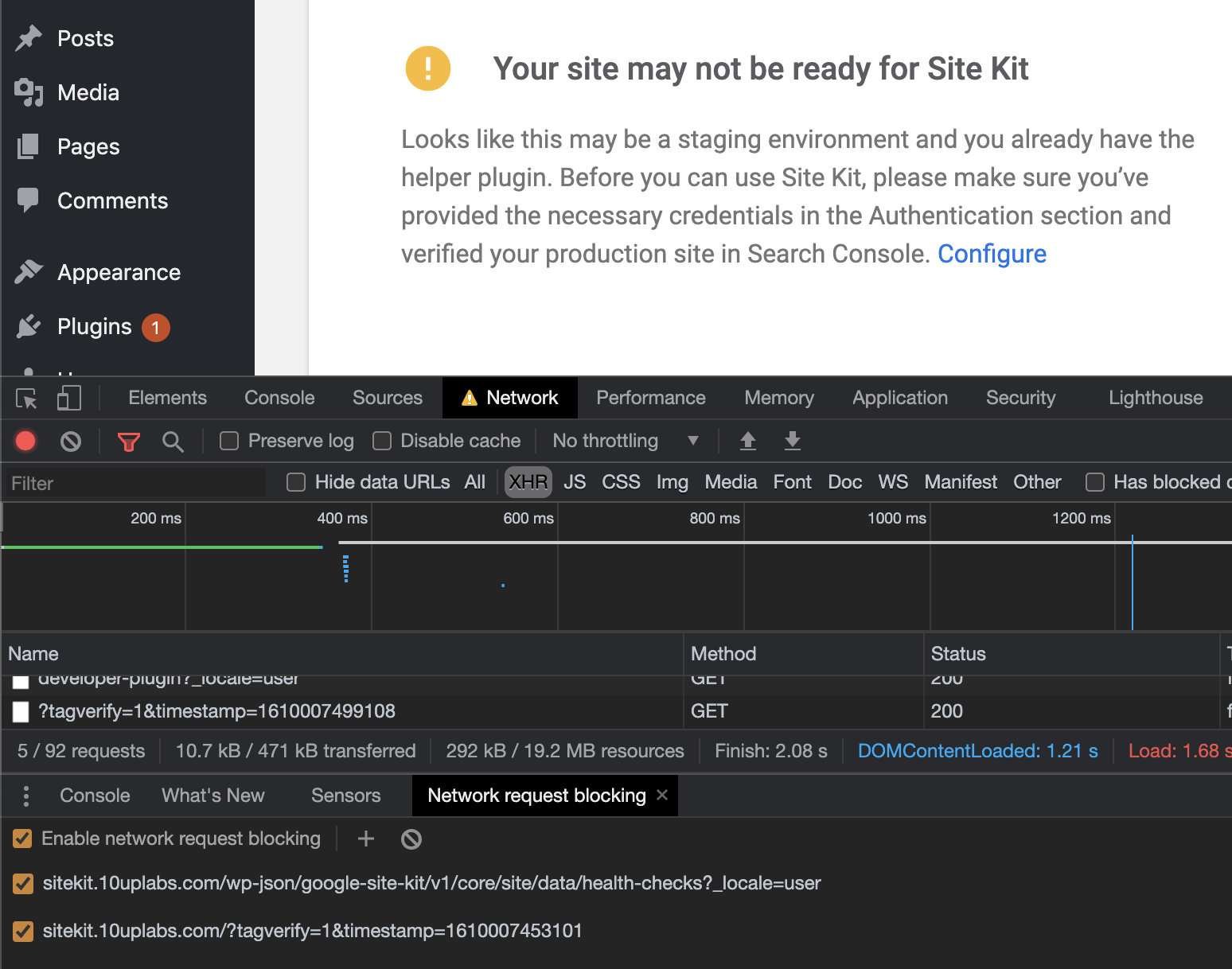Screen dimensions: 1232x969
Task: Click the Posts pushpin icon
Action: pos(29,38)
